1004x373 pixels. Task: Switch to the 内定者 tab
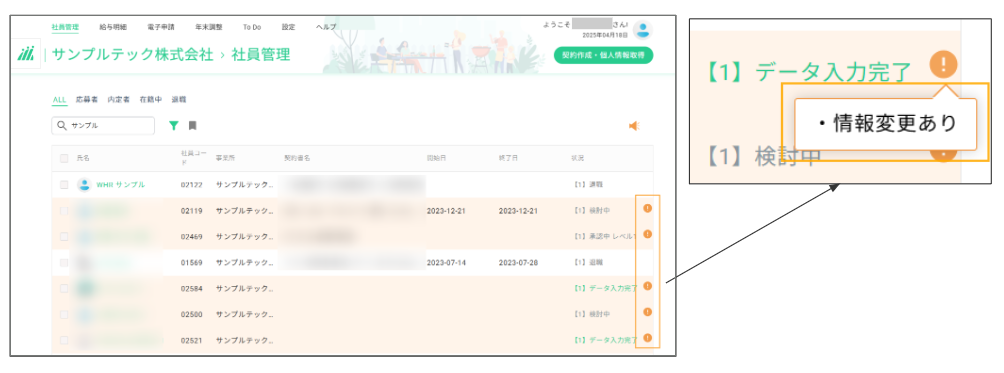[x=118, y=100]
